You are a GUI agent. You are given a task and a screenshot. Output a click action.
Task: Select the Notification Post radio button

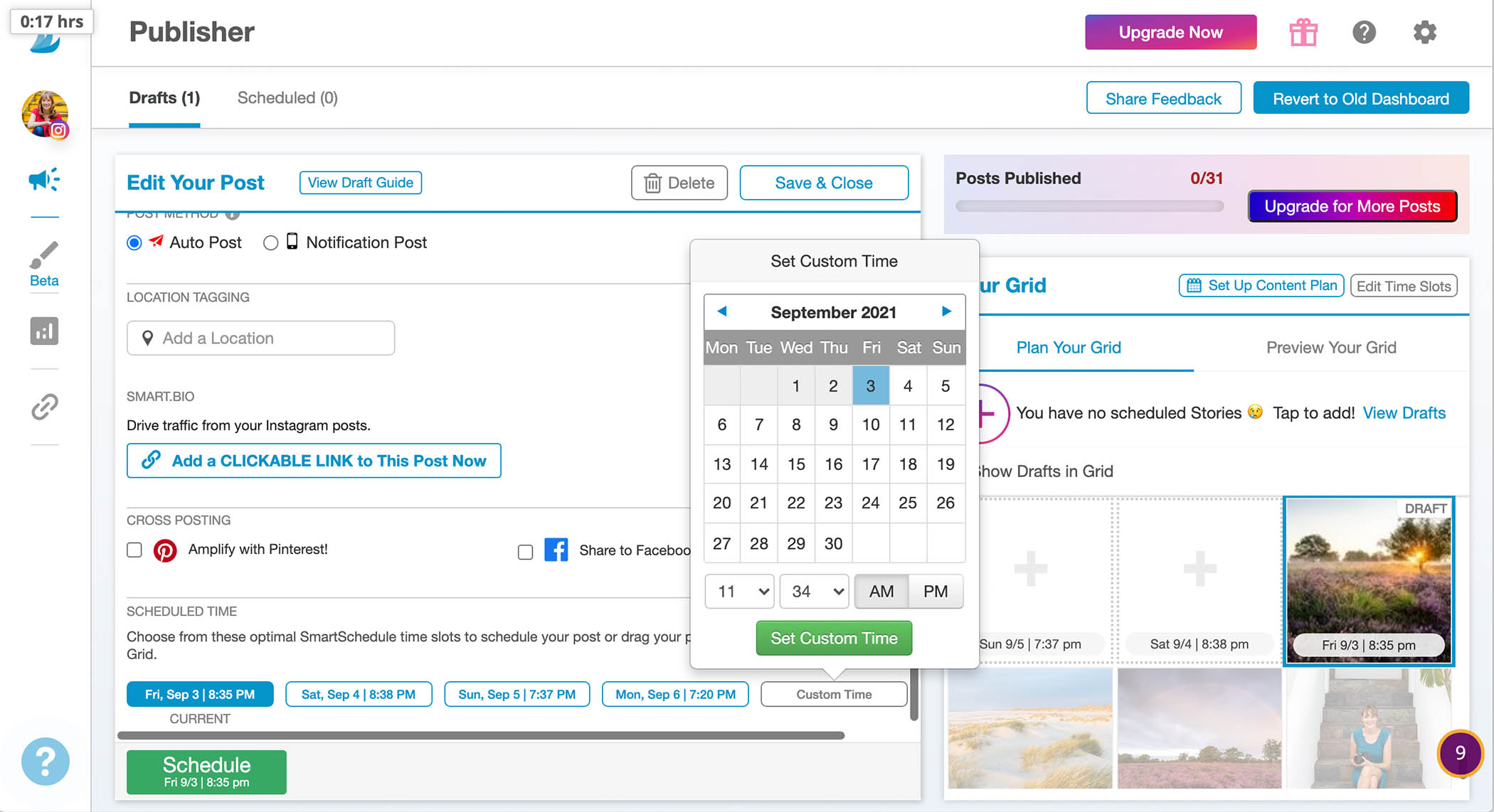point(270,243)
